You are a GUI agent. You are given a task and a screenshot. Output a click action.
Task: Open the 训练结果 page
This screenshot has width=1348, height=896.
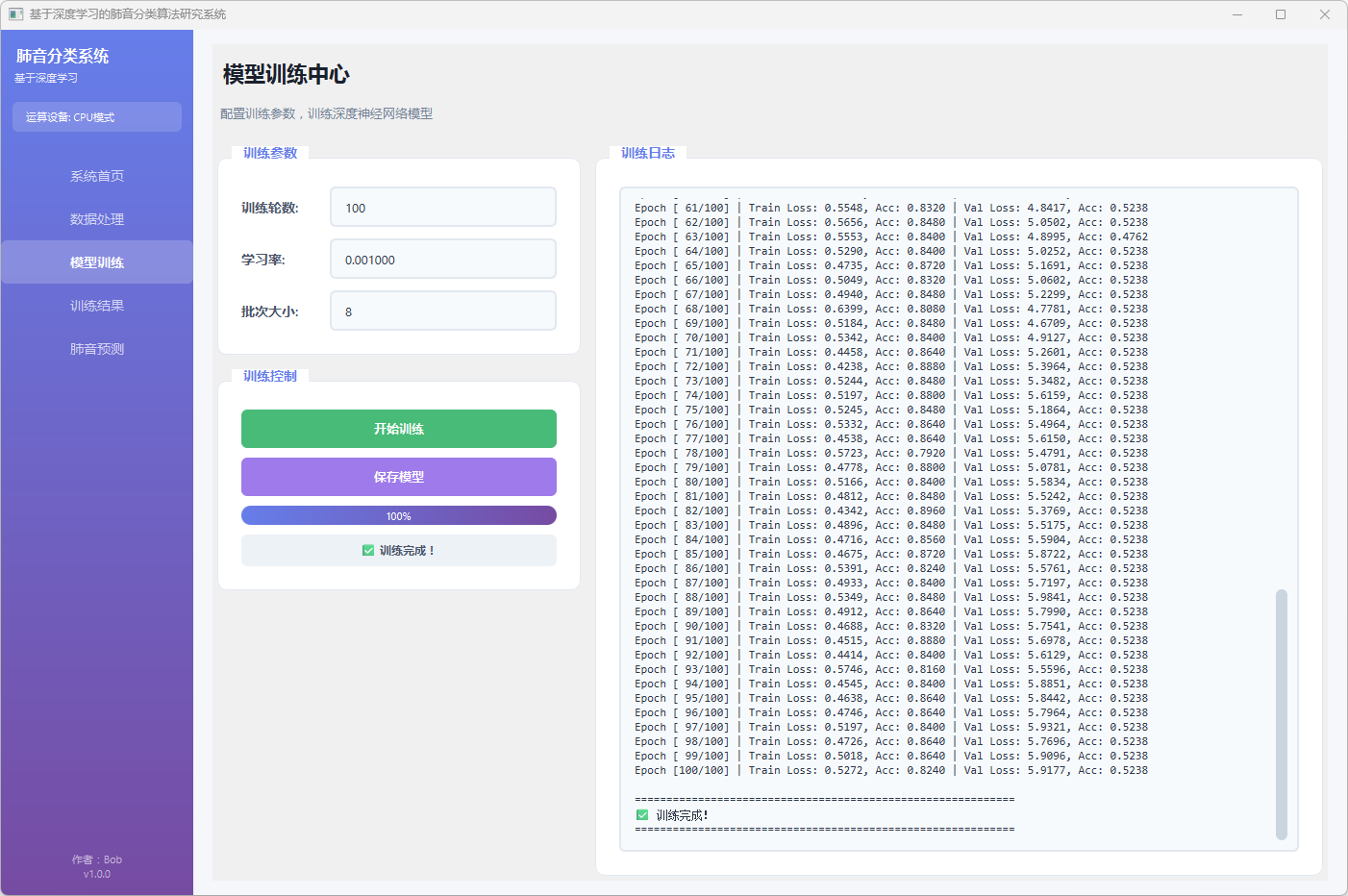coord(96,306)
